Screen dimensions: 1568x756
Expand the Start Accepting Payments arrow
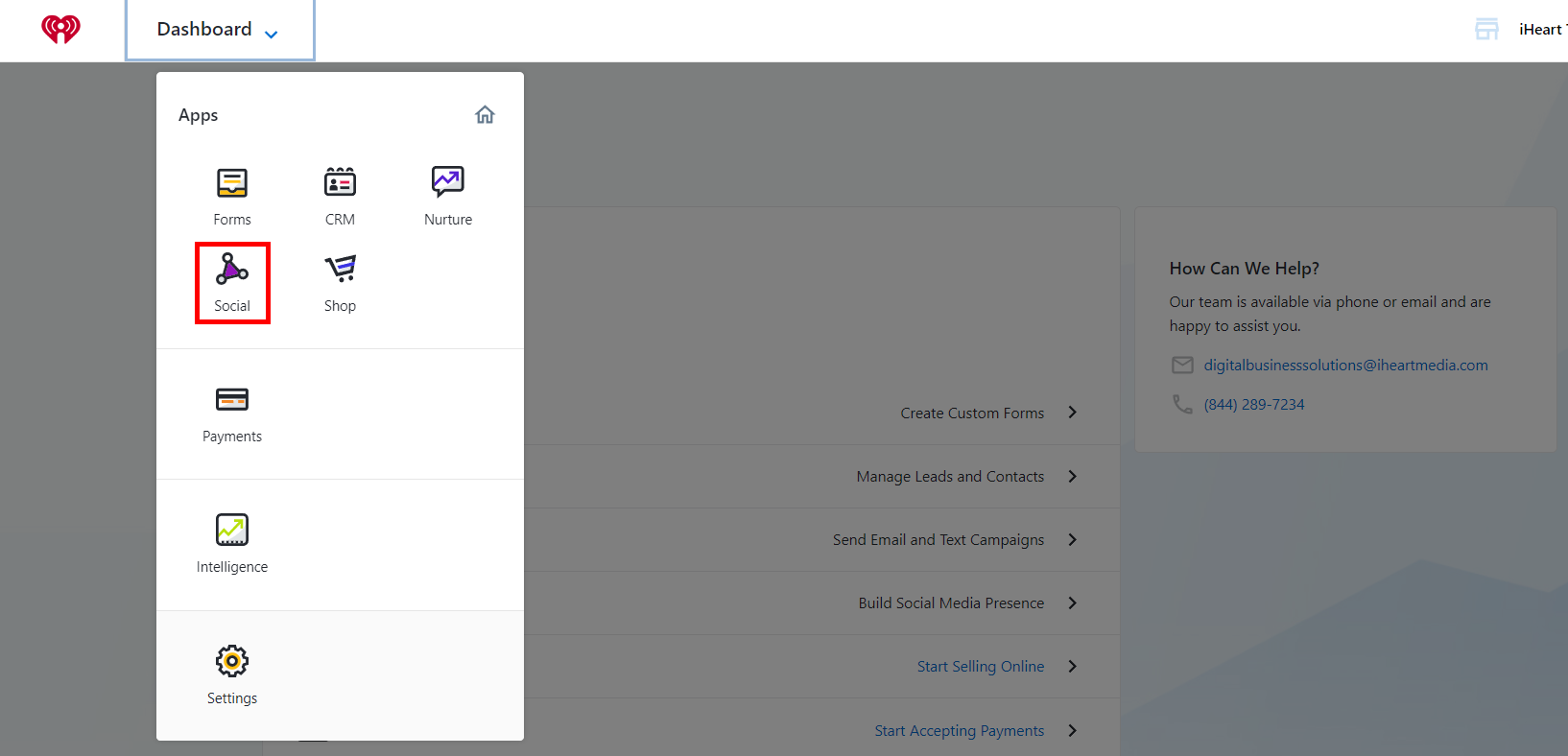1073,731
